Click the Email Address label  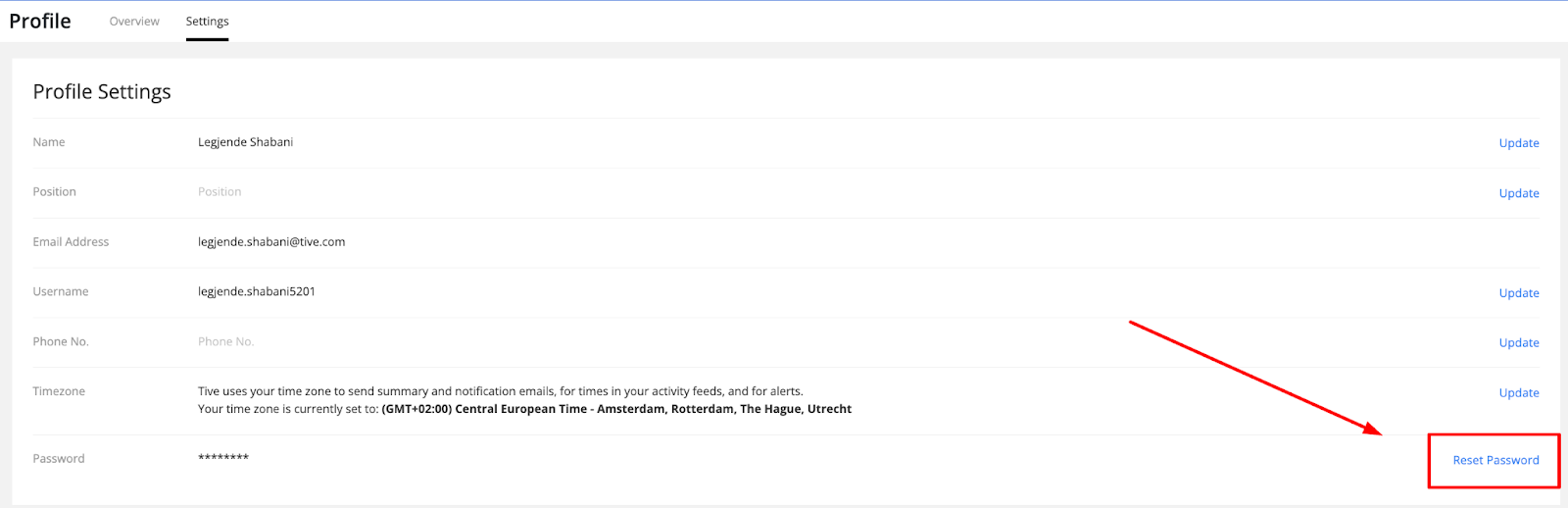pos(71,242)
